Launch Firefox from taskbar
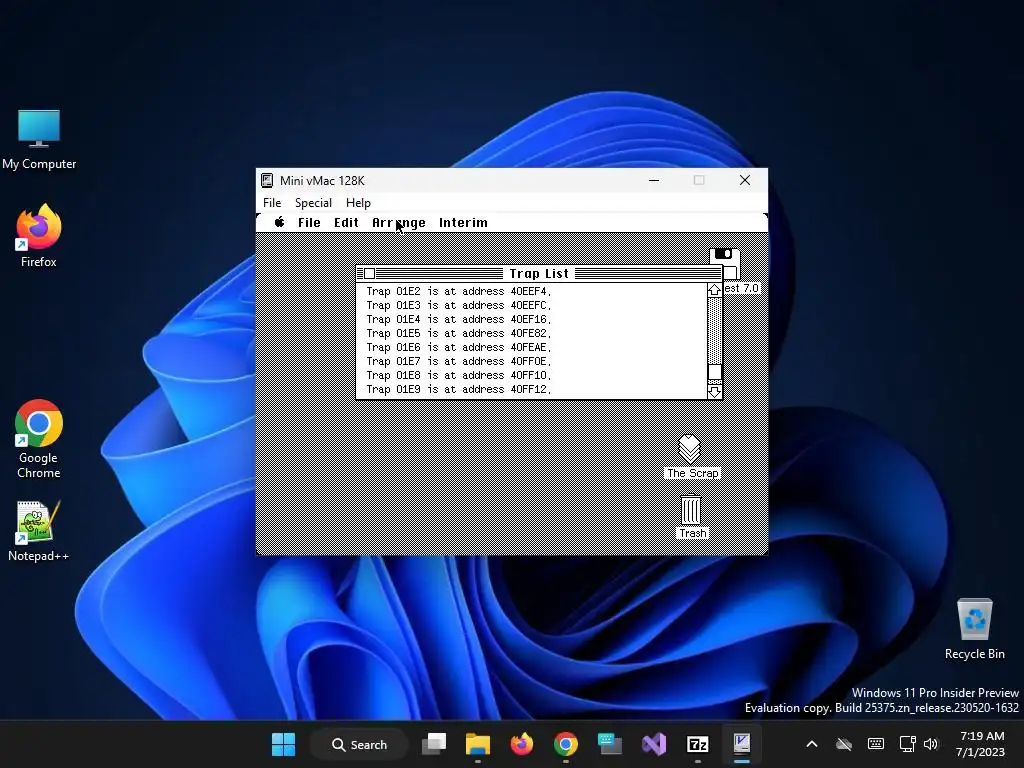The image size is (1024, 768). pos(521,744)
